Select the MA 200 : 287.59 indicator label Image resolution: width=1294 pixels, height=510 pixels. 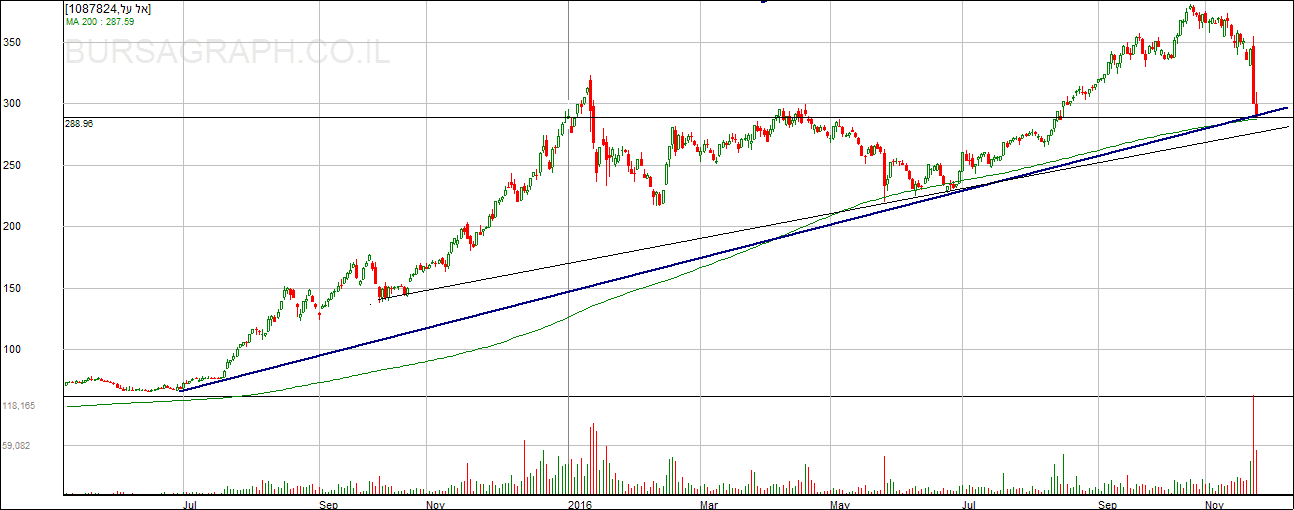click(100, 21)
